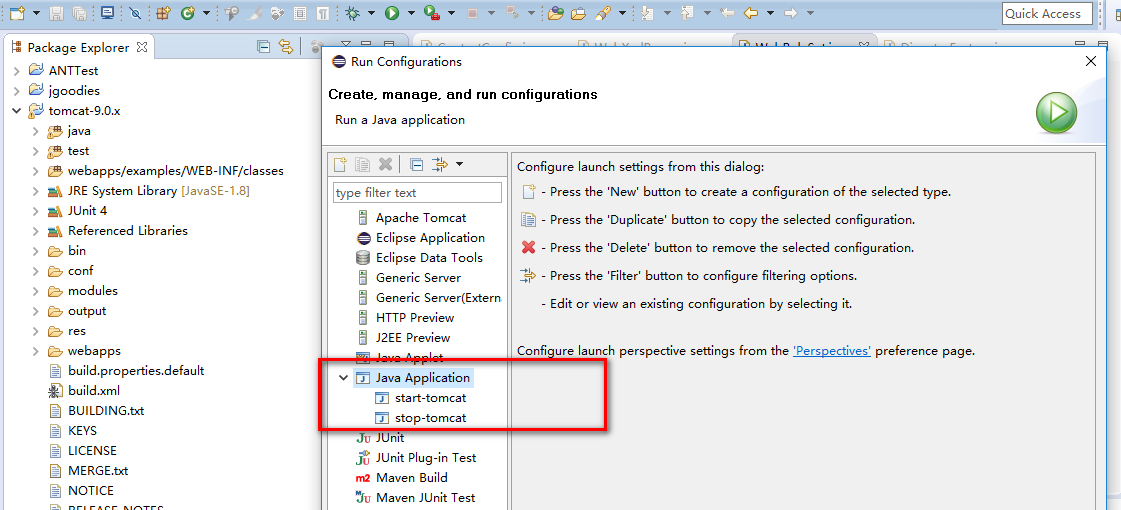Select Apache Tomcat configuration type
Image resolution: width=1121 pixels, height=510 pixels.
click(x=421, y=217)
